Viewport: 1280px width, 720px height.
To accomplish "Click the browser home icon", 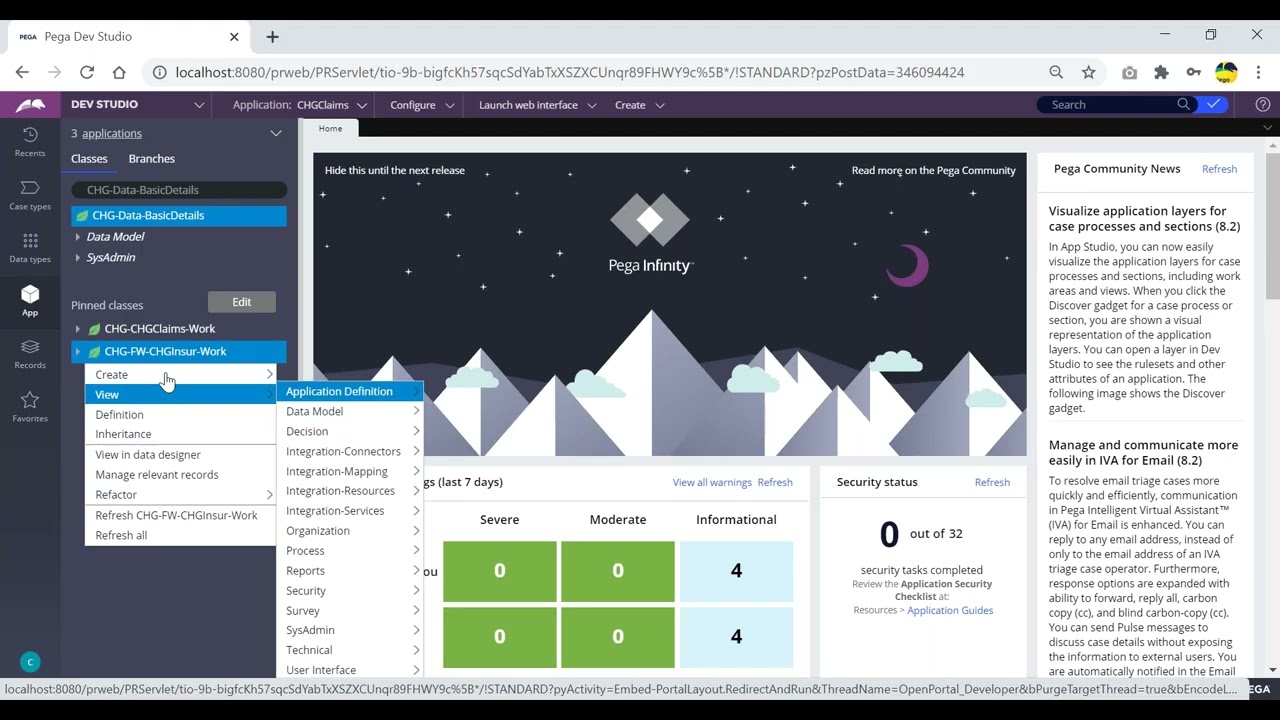I will coord(119,72).
